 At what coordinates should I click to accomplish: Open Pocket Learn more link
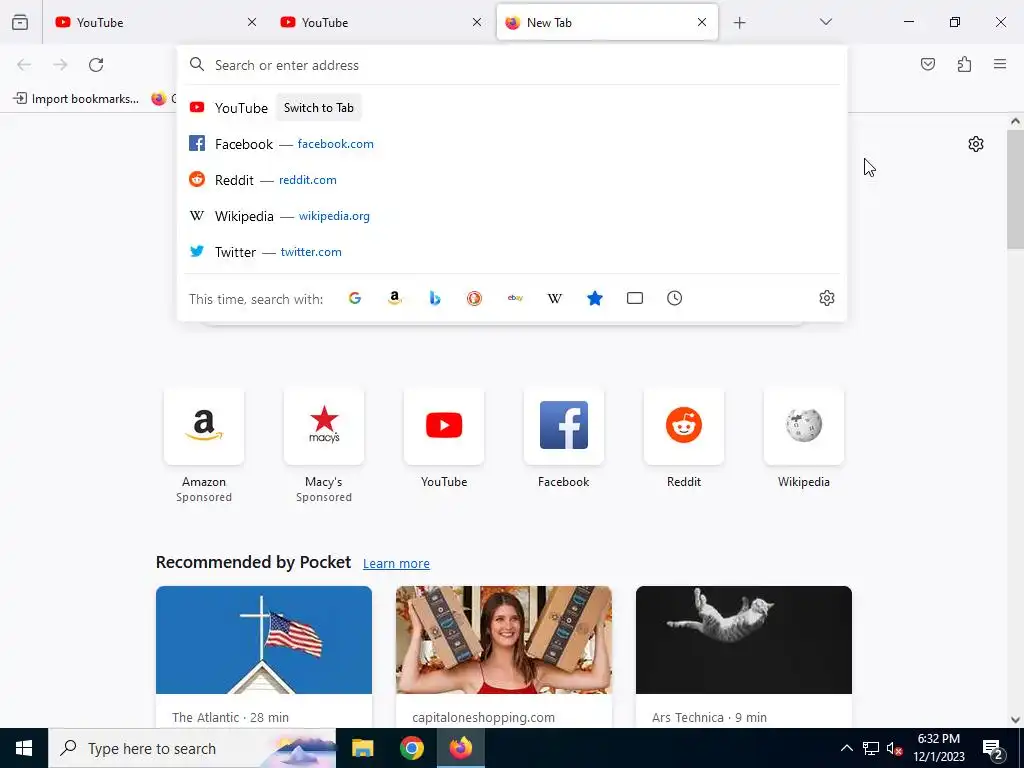coord(396,563)
